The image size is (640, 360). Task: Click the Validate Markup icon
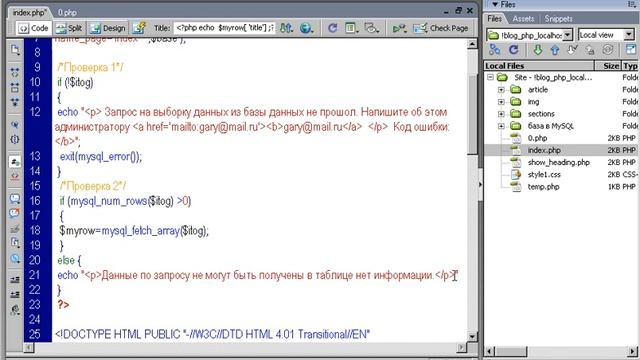pyautogui.click(x=399, y=28)
